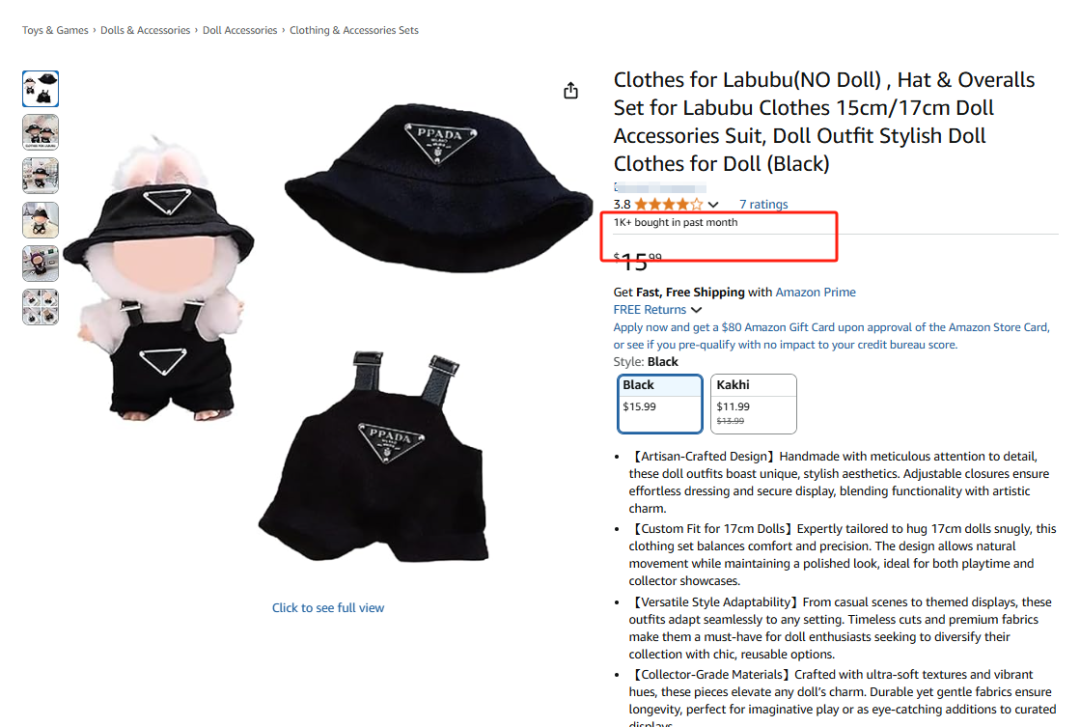This screenshot has width=1080, height=727.
Task: Select the Kakhi style option
Action: [753, 404]
